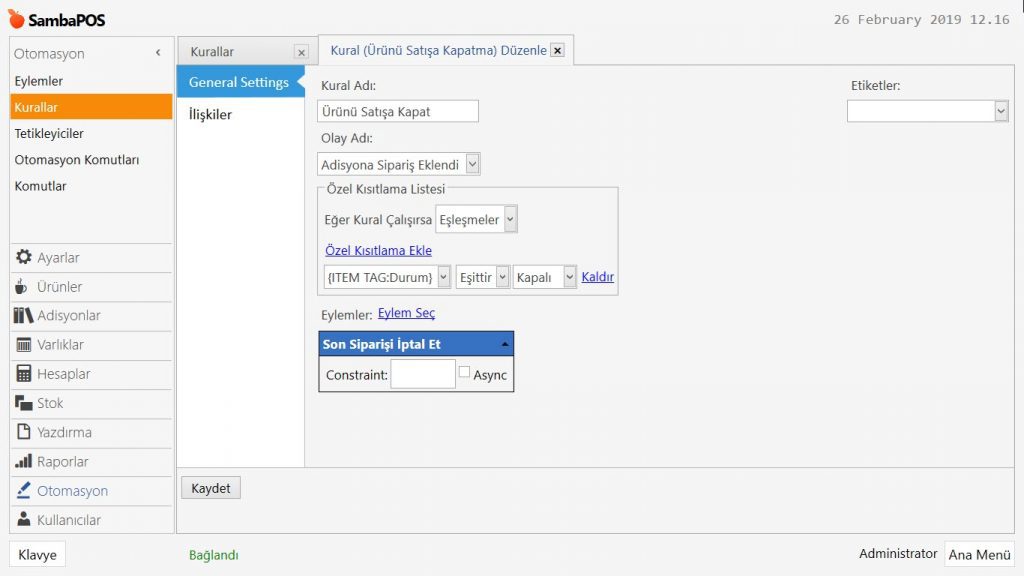The width and height of the screenshot is (1024, 576).
Task: Click the Özel Kısıtlama Ekle link
Action: click(378, 250)
